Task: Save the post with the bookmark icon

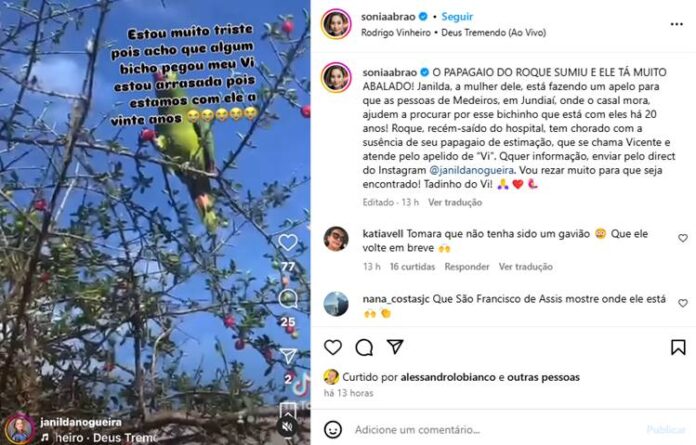Action: click(678, 347)
